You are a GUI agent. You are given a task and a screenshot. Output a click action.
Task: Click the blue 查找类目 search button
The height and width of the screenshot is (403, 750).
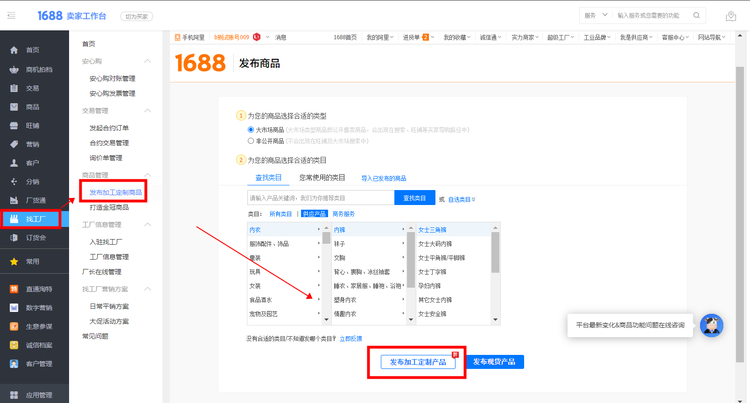(x=415, y=197)
